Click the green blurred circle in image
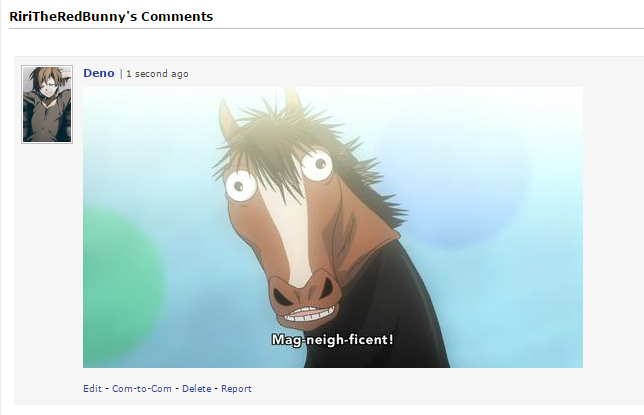The image size is (644, 415). [121, 286]
